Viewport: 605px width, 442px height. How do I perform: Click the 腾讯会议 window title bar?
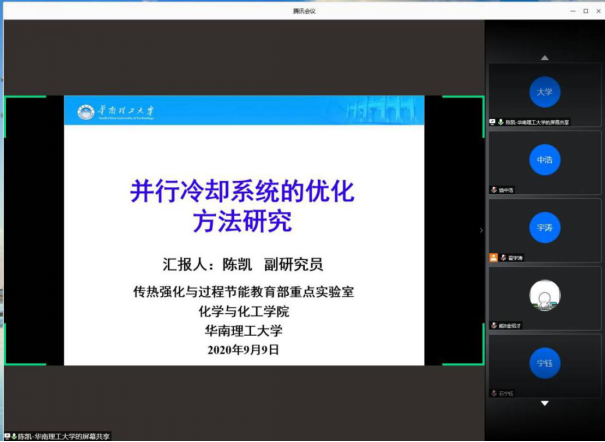pos(302,10)
